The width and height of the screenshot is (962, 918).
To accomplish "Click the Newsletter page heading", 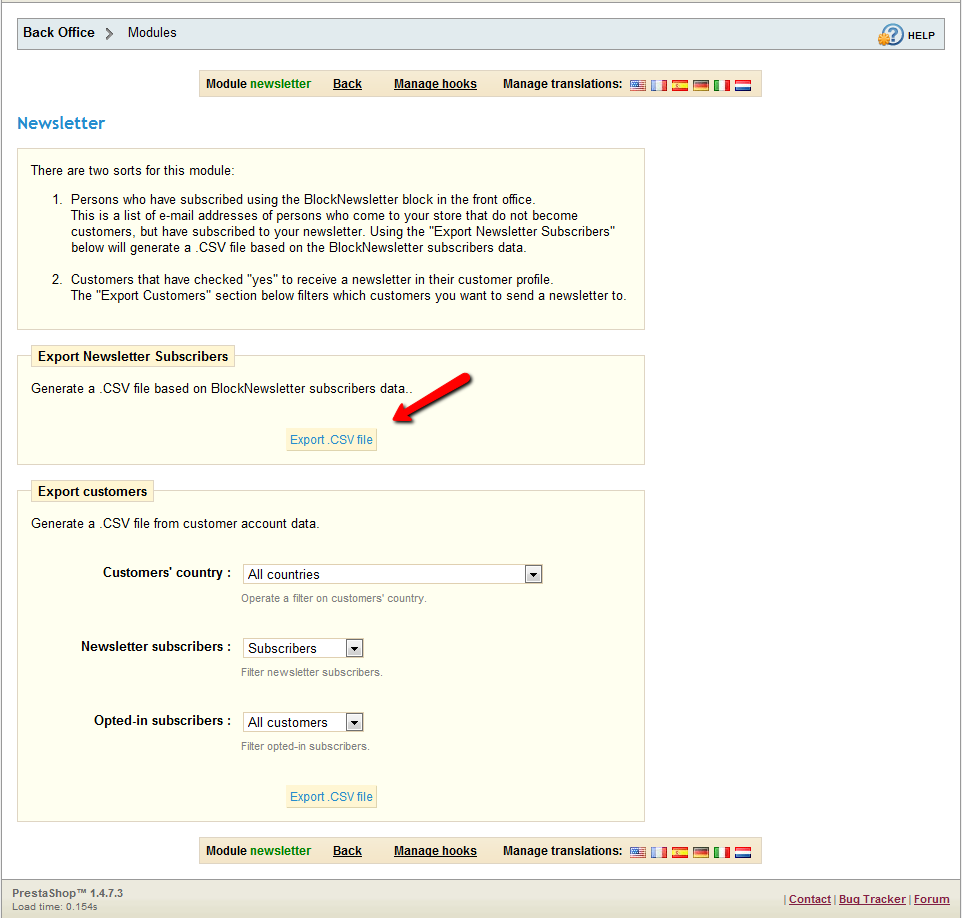I will (61, 123).
